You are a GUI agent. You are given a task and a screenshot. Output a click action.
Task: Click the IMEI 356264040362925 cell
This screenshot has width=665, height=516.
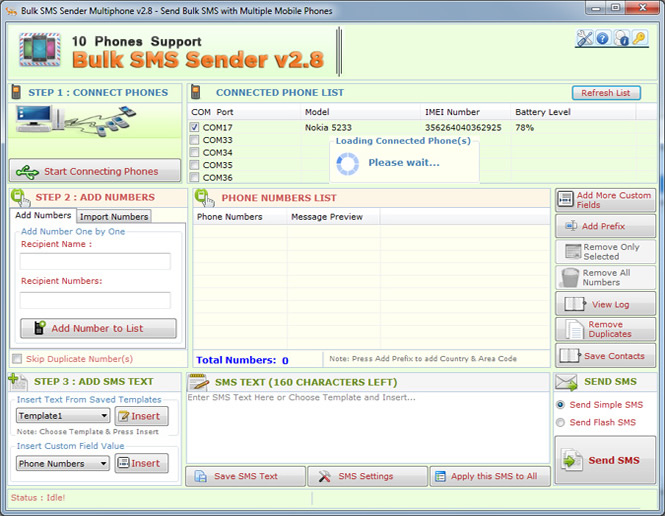463,127
